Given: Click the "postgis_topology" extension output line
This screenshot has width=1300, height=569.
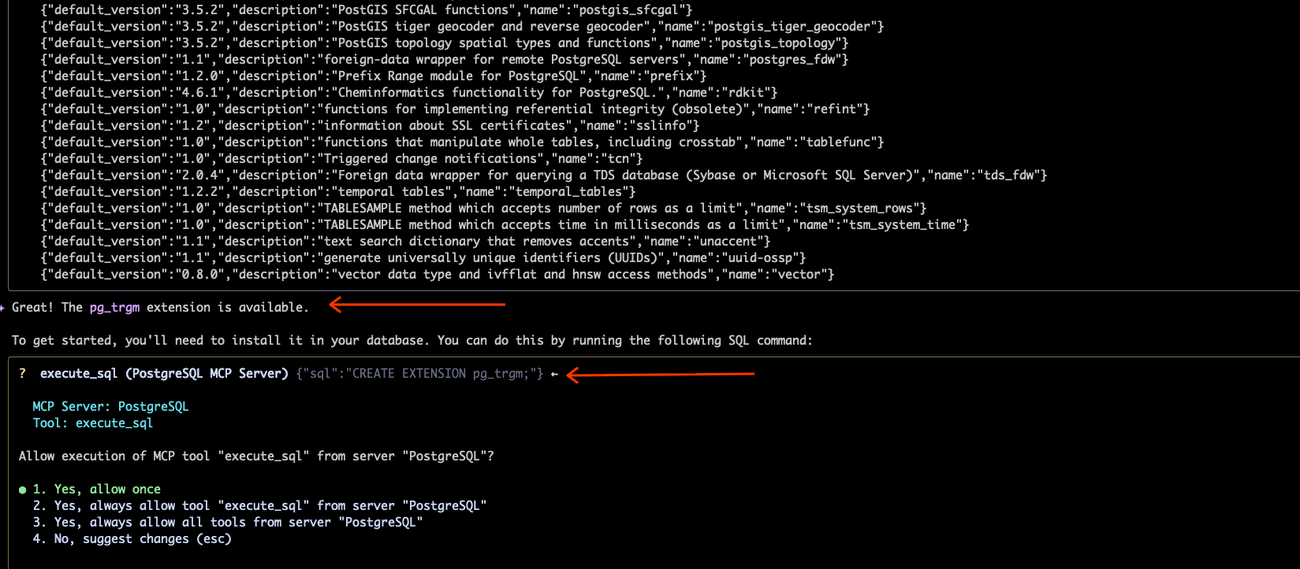Looking at the screenshot, I should pyautogui.click(x=444, y=43).
